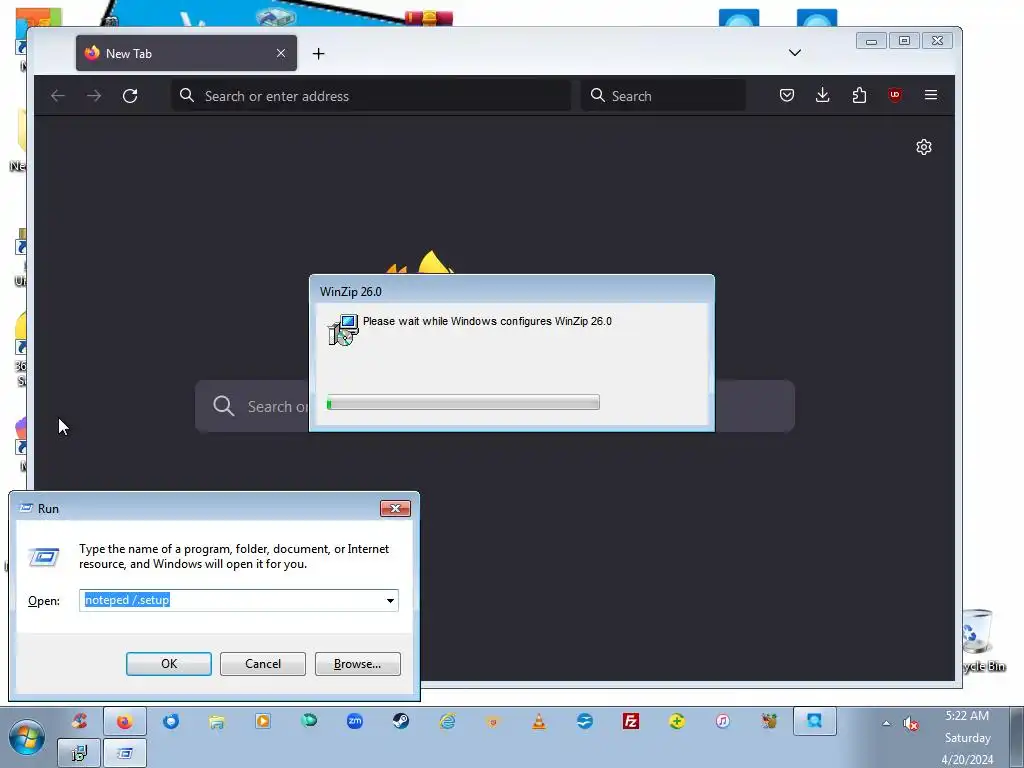Image resolution: width=1024 pixels, height=768 pixels.
Task: Minimize the Firefox window
Action: 871,41
